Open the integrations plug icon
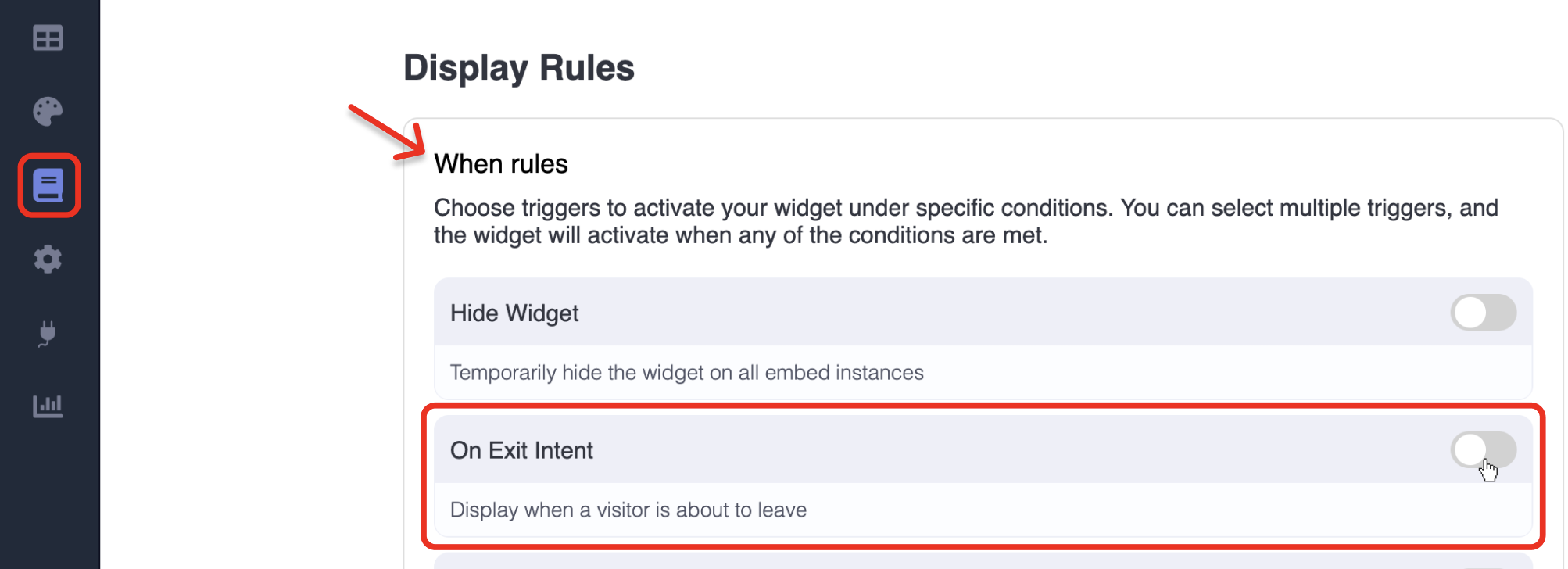This screenshot has width=1568, height=569. tap(48, 332)
